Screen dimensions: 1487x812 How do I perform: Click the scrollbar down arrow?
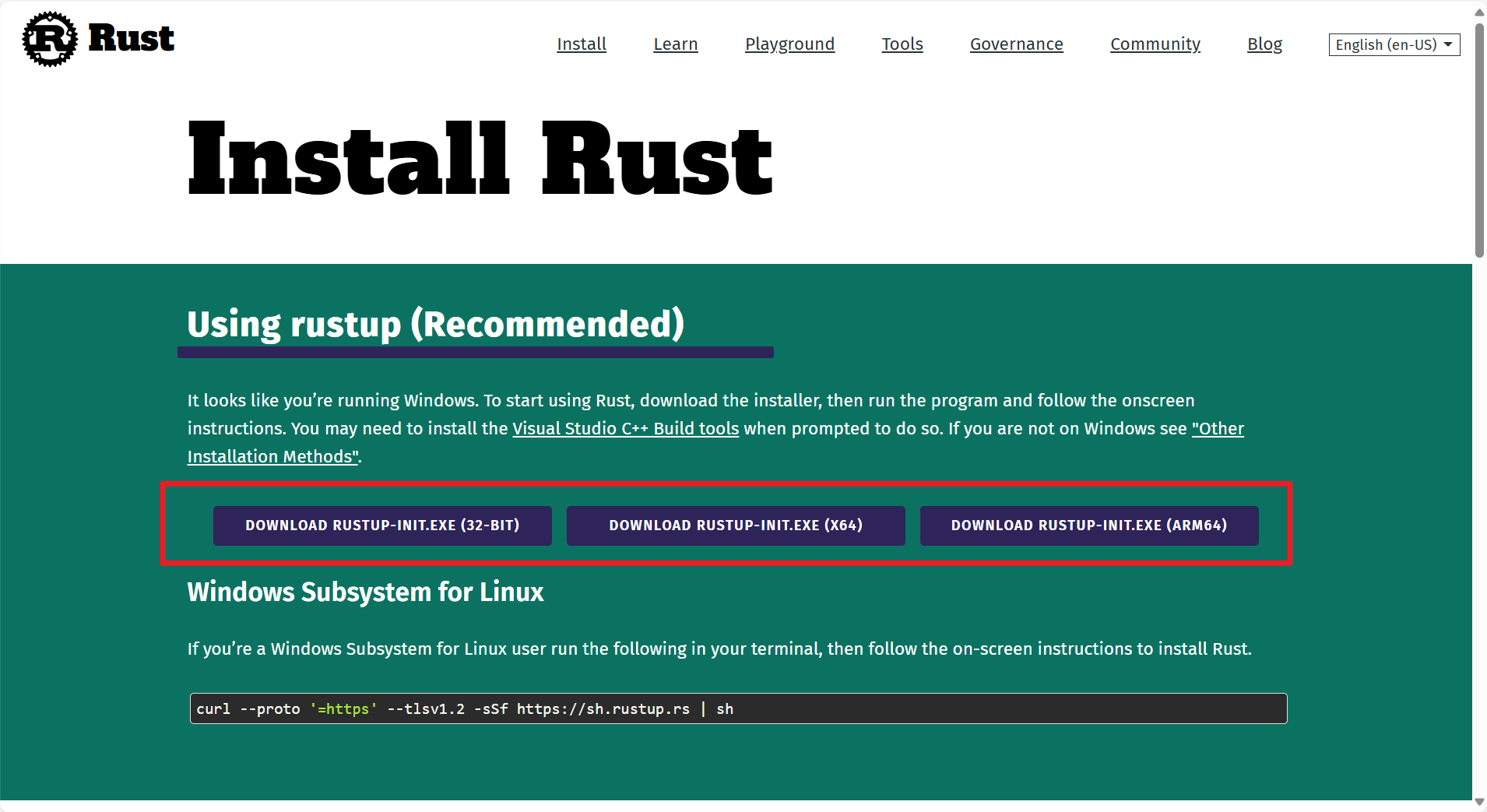(1479, 802)
